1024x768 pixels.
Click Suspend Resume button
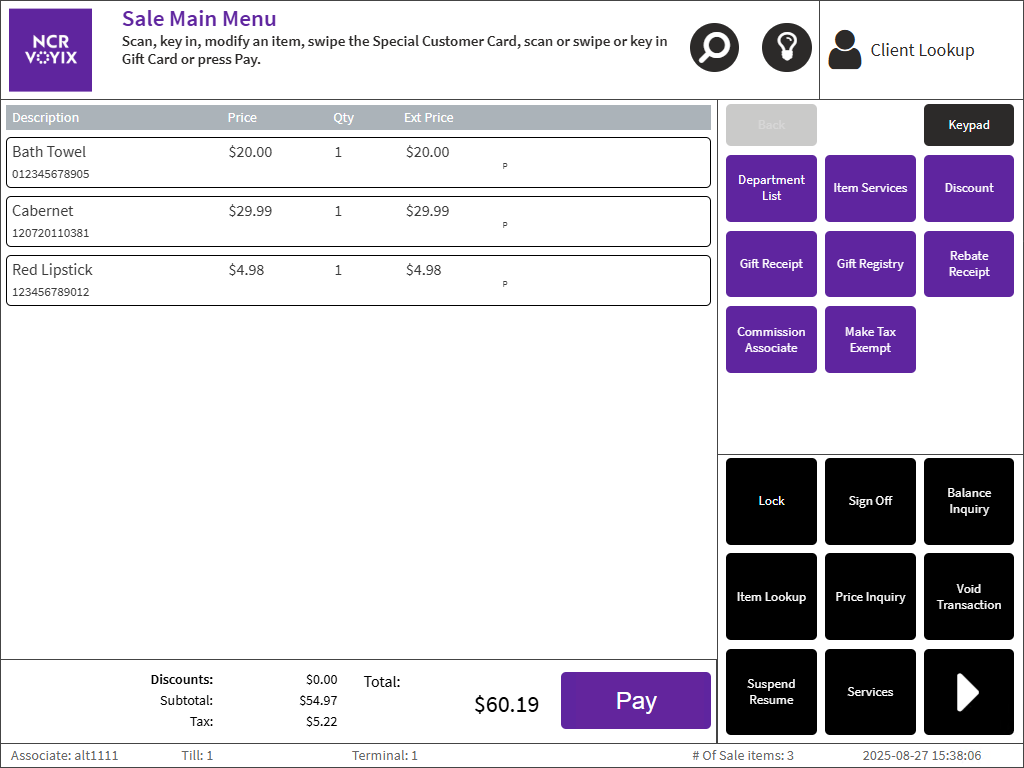pos(771,692)
